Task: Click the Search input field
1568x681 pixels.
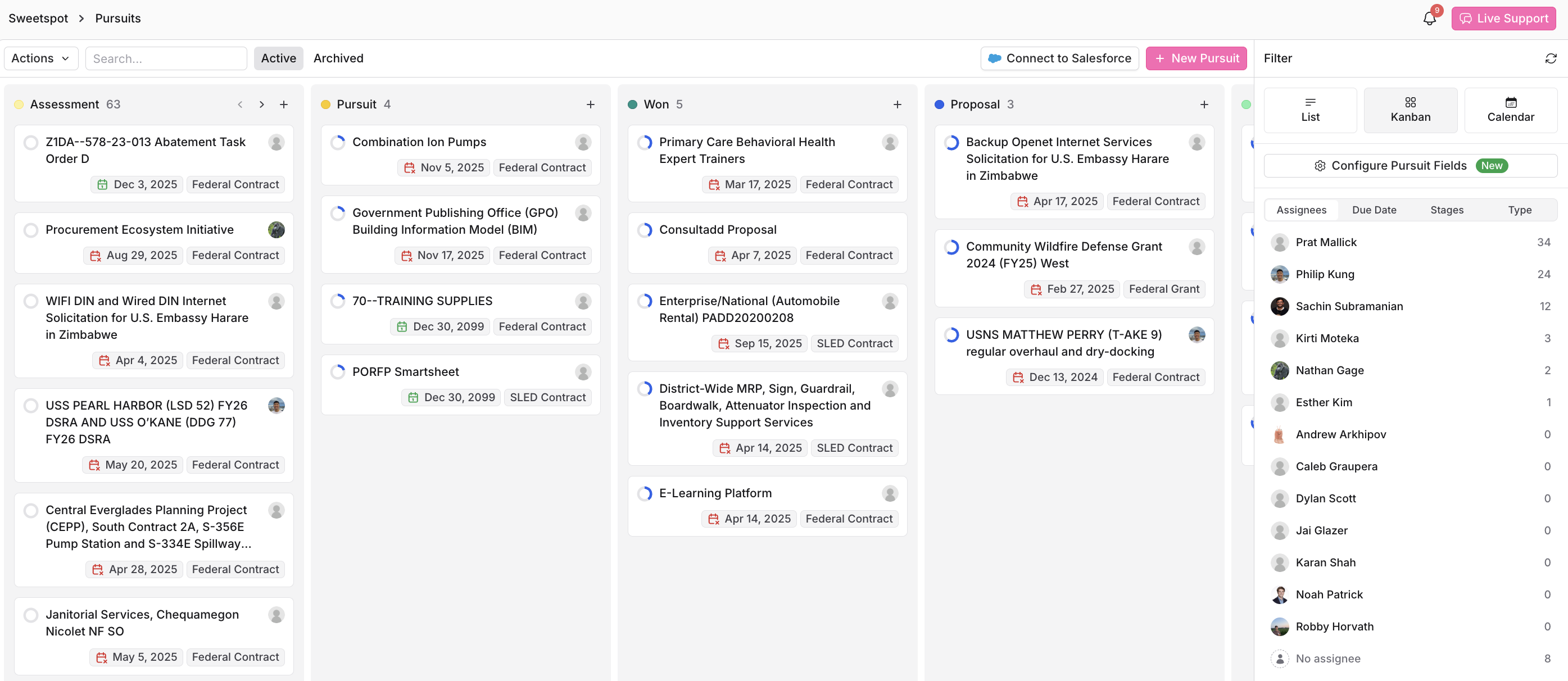Action: click(166, 58)
